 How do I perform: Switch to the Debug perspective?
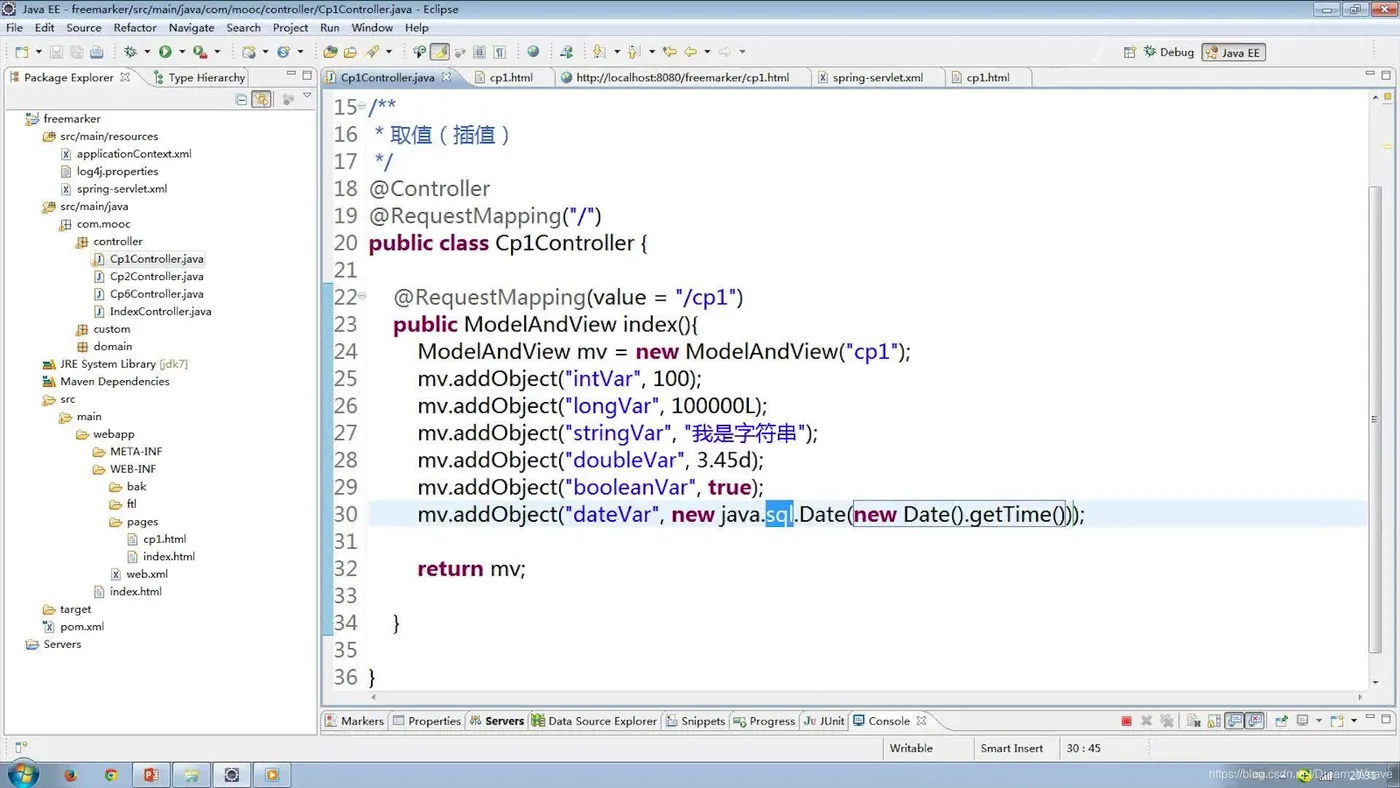pos(1168,52)
